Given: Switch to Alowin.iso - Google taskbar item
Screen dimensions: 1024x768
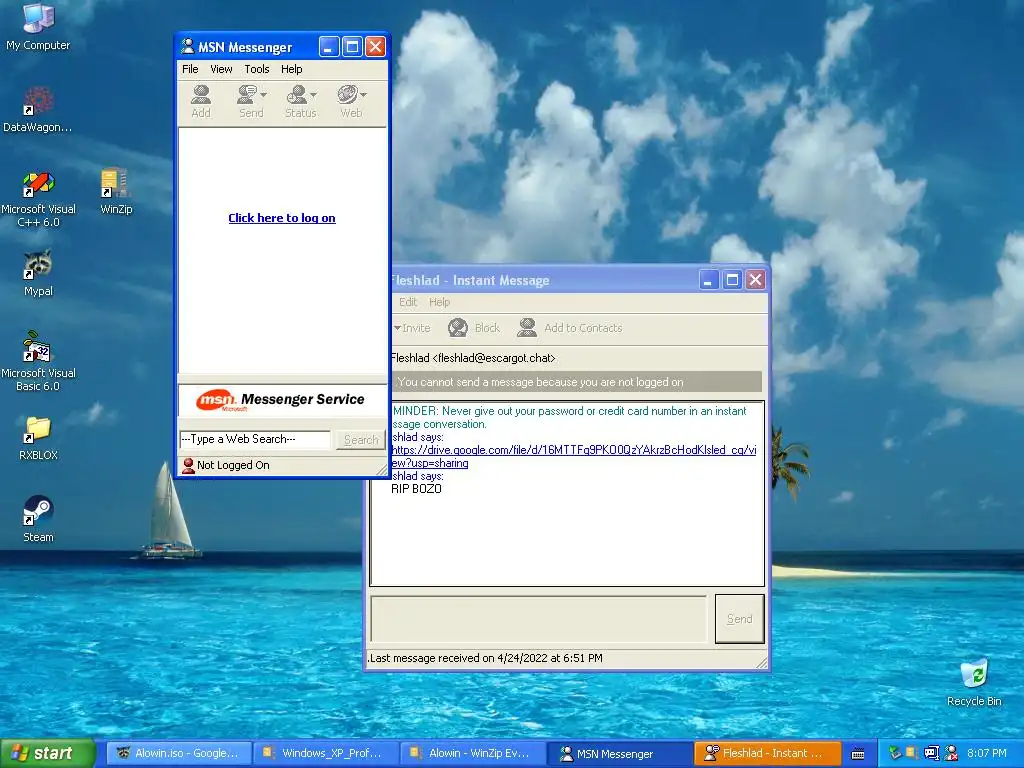Looking at the screenshot, I should (179, 753).
